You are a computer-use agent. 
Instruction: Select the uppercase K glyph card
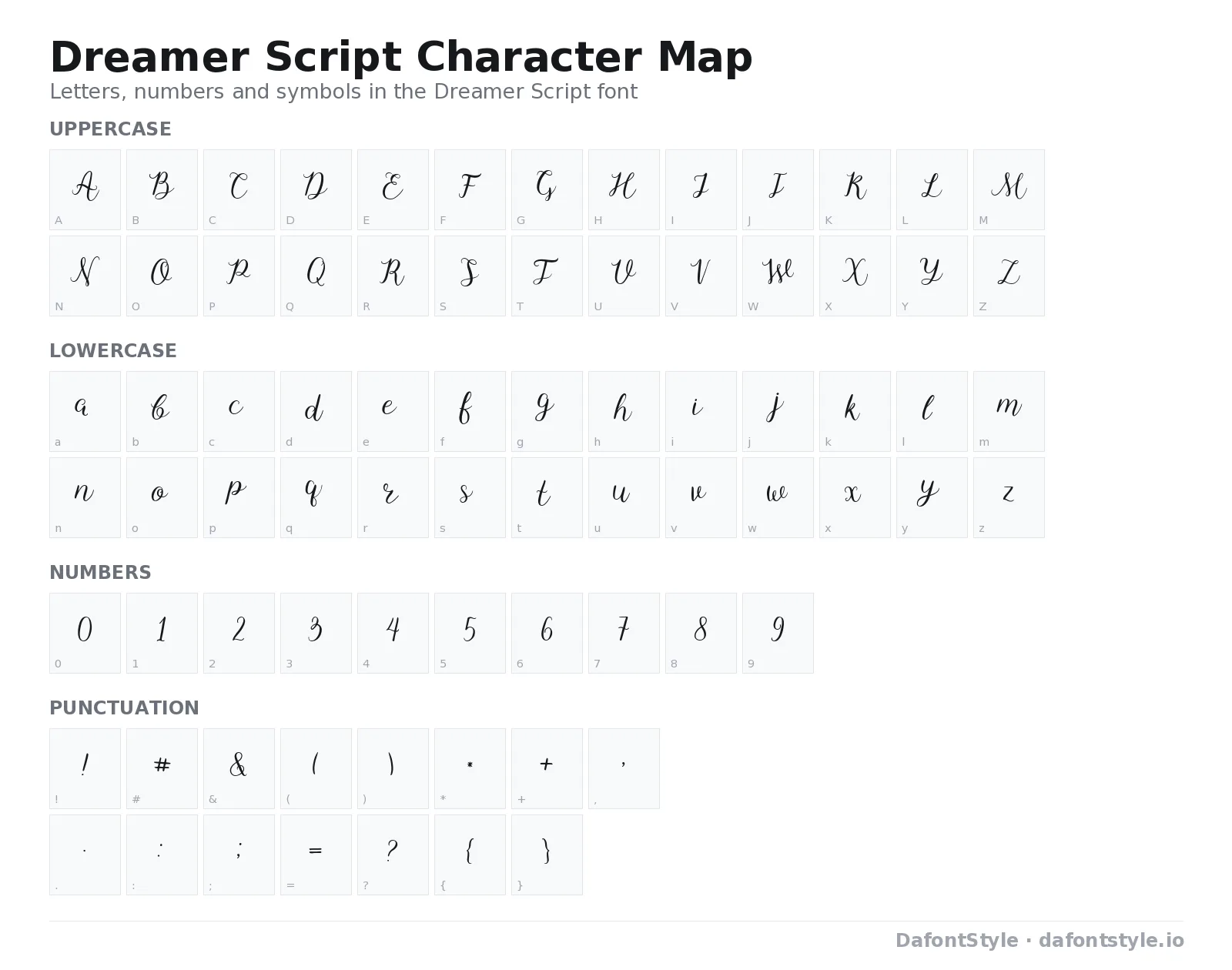(855, 189)
